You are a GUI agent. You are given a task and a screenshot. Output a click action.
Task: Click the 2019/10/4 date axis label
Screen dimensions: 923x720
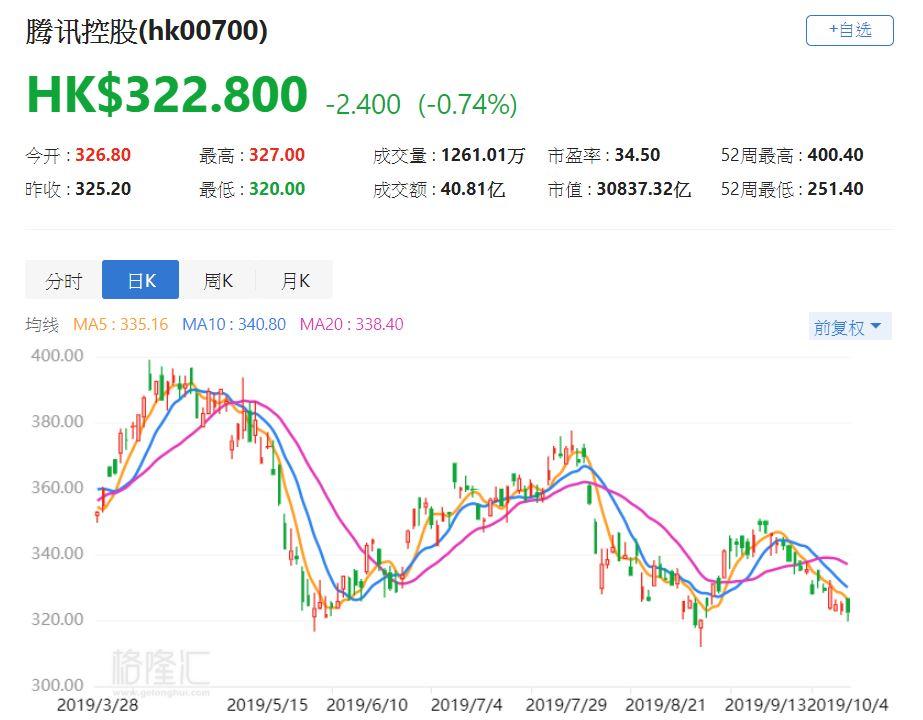pyautogui.click(x=848, y=705)
